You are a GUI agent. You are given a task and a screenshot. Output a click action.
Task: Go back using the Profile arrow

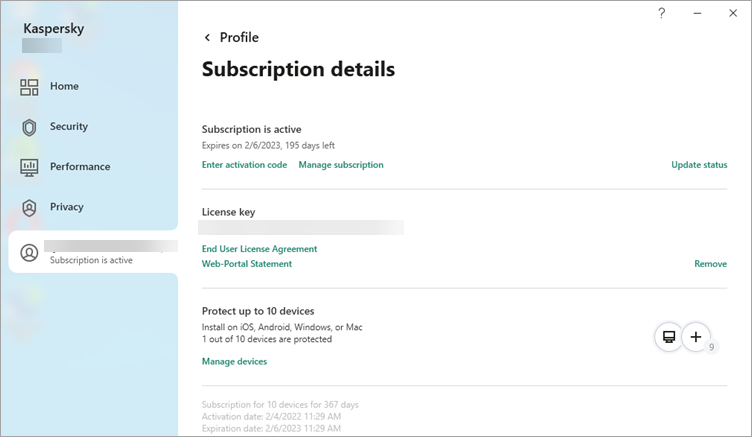(x=208, y=38)
